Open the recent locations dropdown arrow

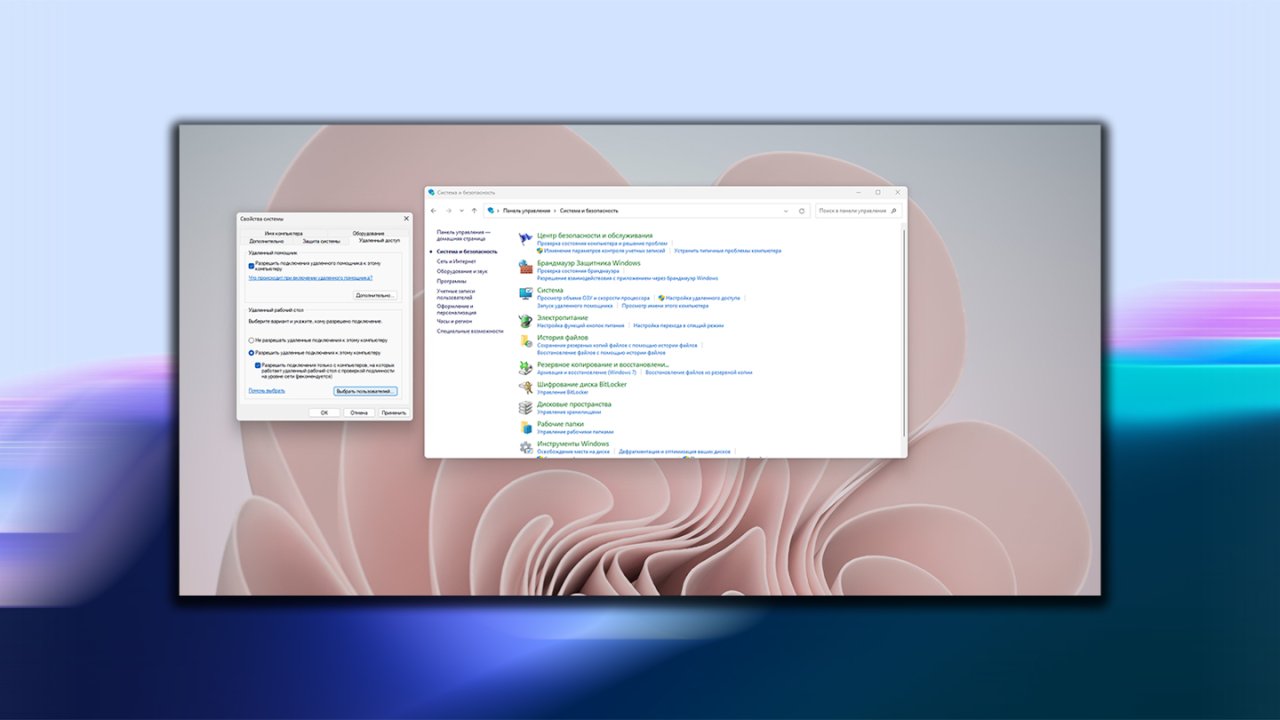[461, 211]
